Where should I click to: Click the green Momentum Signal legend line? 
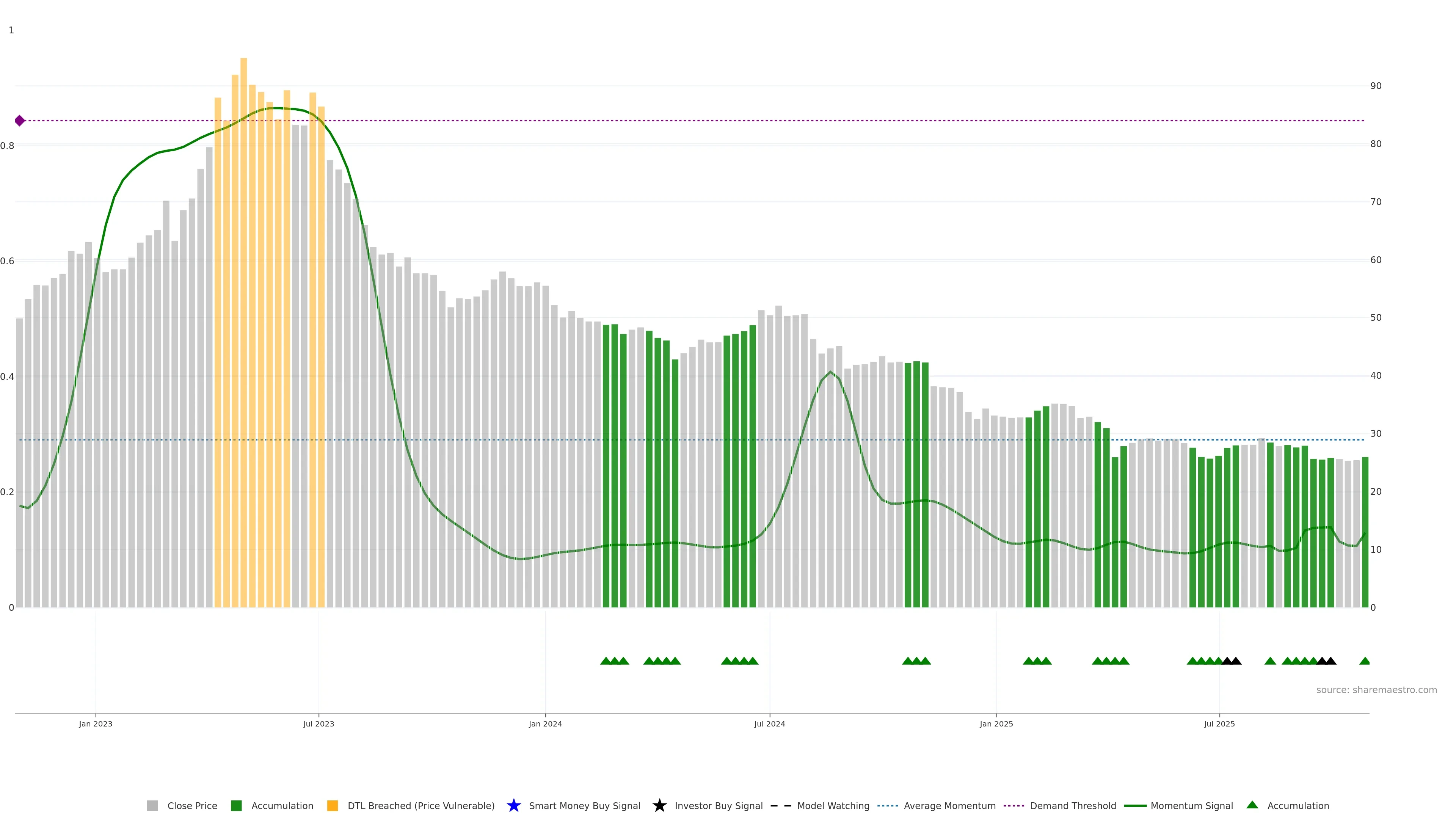point(1135,805)
